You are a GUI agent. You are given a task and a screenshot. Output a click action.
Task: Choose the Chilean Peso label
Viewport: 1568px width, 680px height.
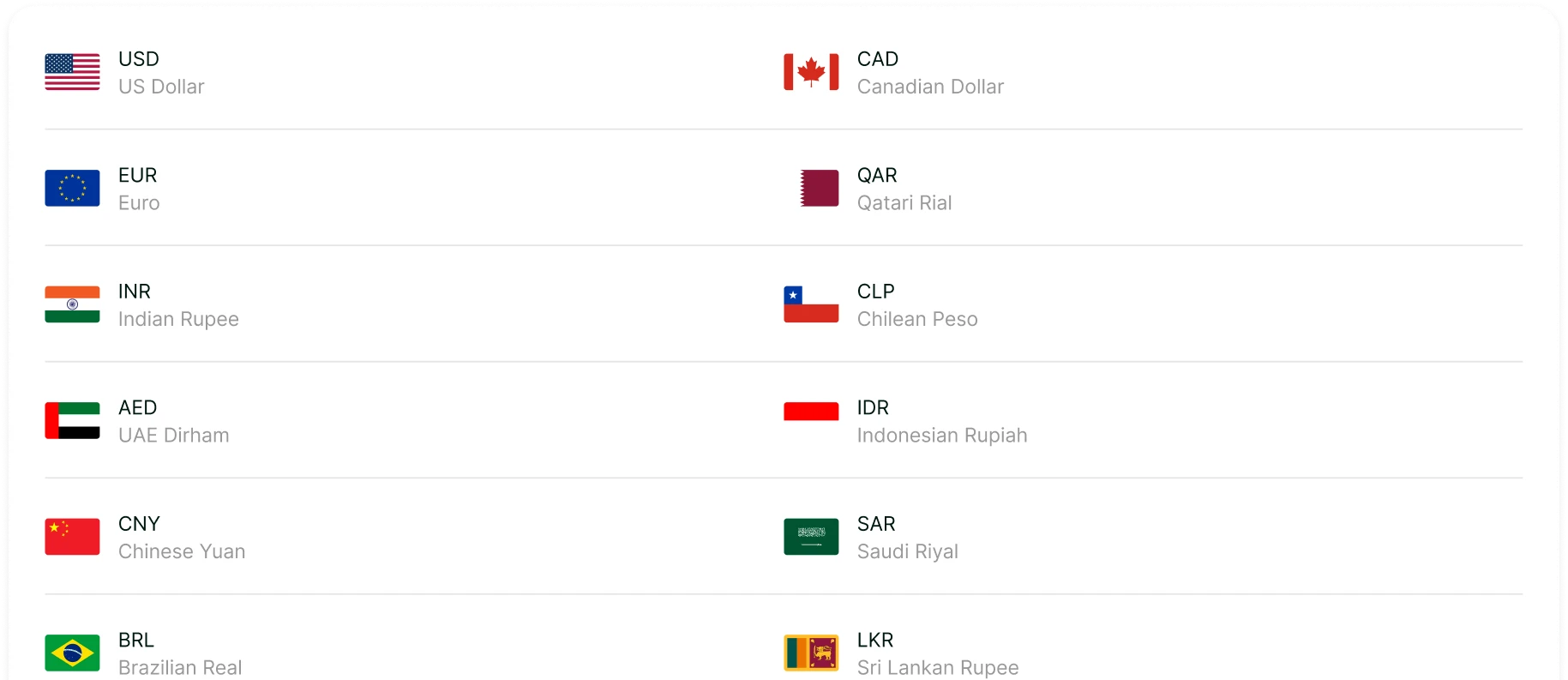pos(917,319)
